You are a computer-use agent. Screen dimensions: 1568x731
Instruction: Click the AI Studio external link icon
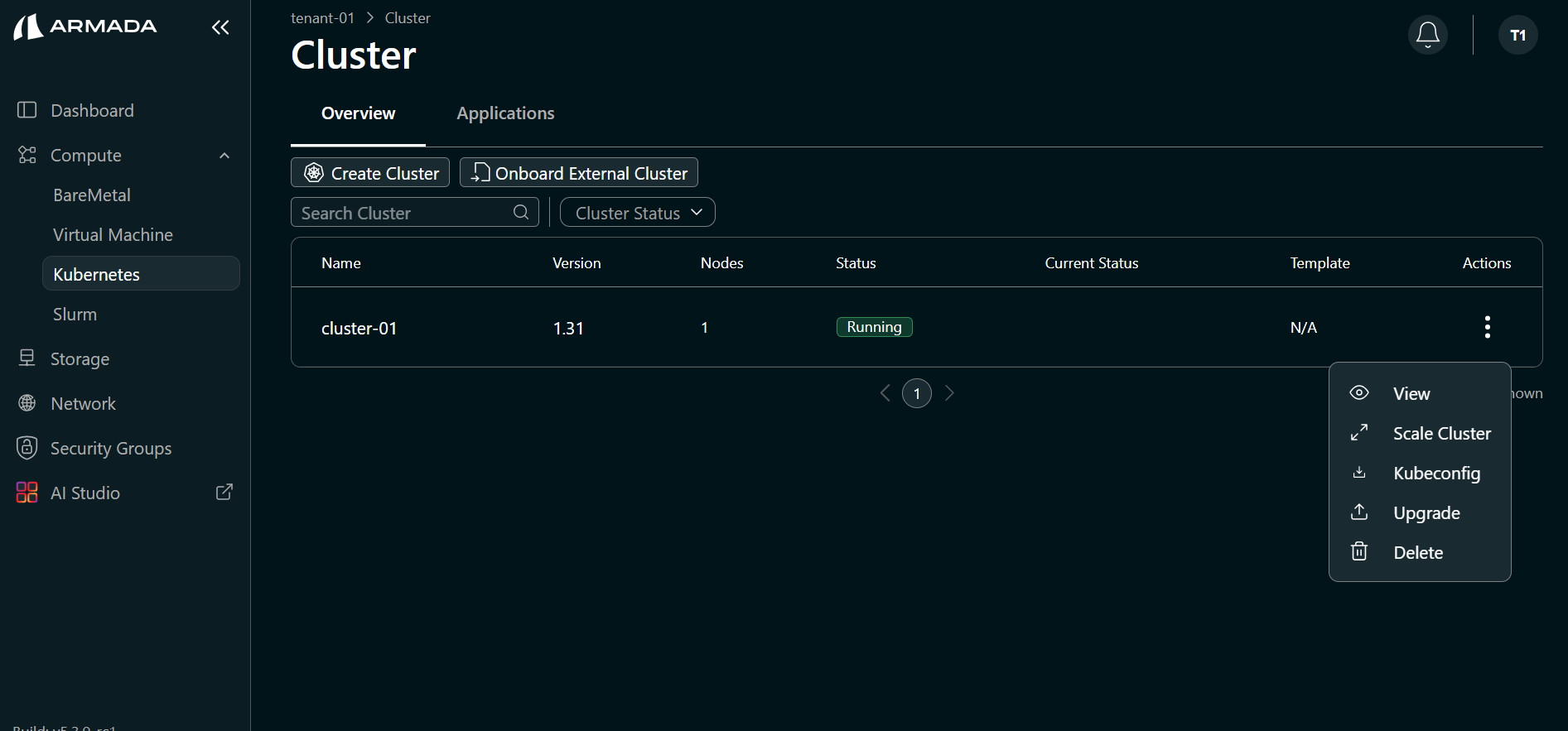(x=224, y=492)
